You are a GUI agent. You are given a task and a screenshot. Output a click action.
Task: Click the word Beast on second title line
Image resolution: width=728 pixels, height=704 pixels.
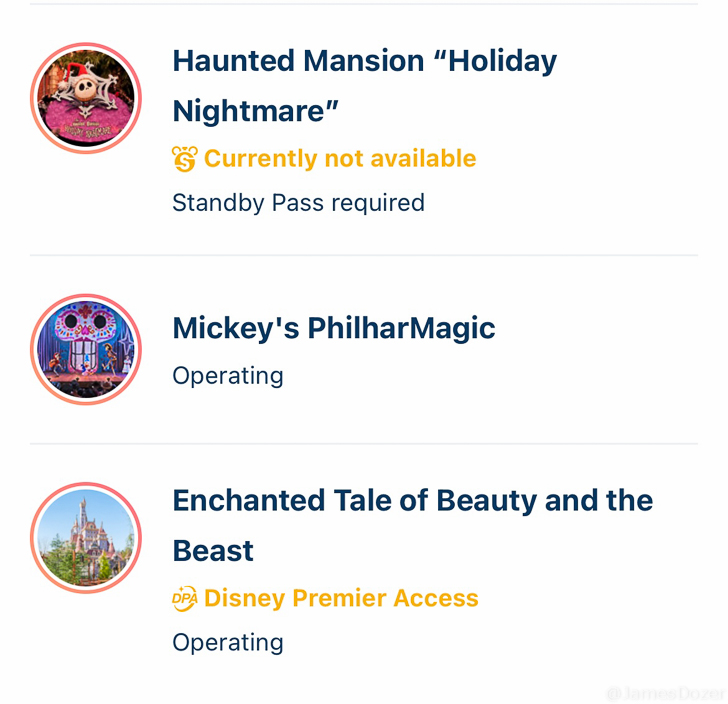point(213,551)
